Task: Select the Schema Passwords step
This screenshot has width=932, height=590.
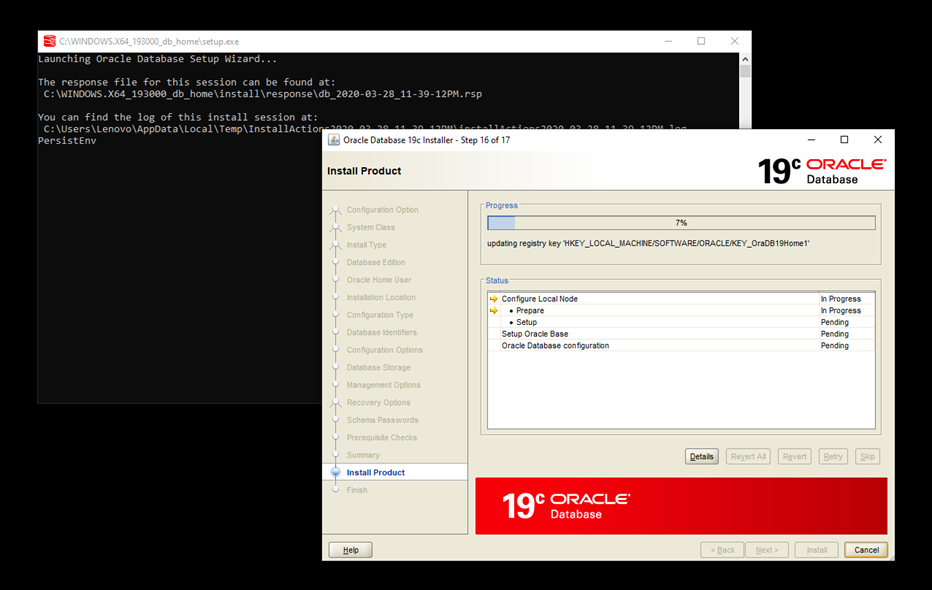Action: tap(382, 420)
